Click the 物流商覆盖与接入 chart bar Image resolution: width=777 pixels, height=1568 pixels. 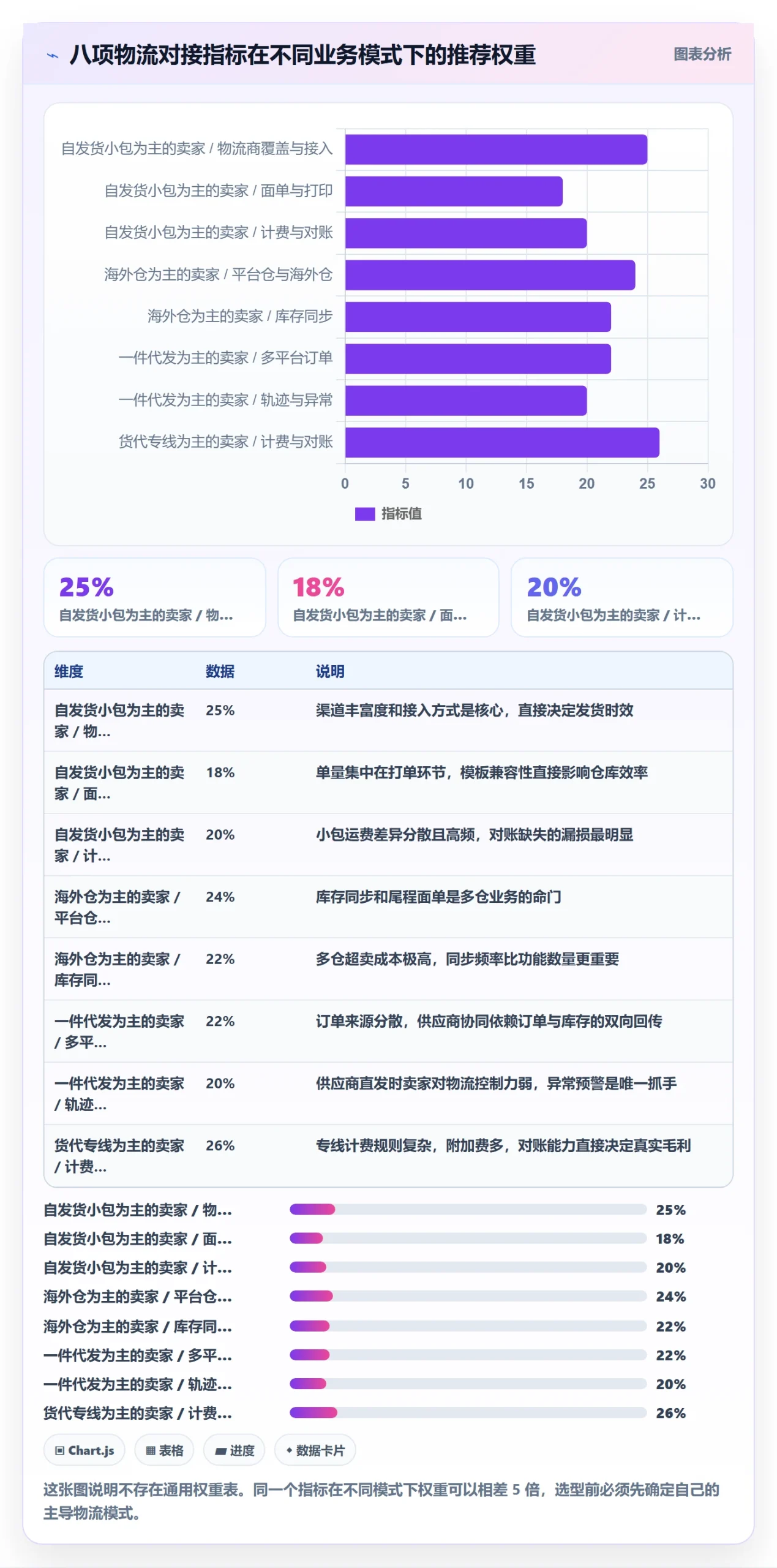(x=496, y=149)
